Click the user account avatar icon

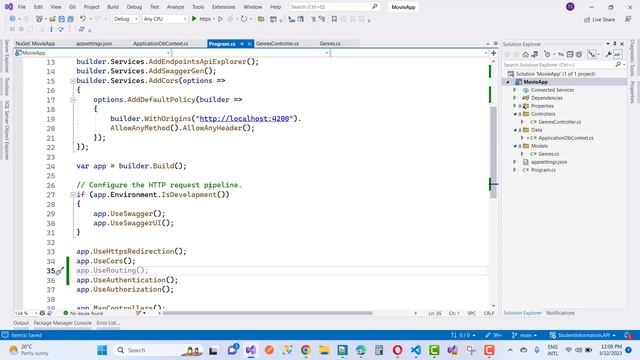[570, 7]
